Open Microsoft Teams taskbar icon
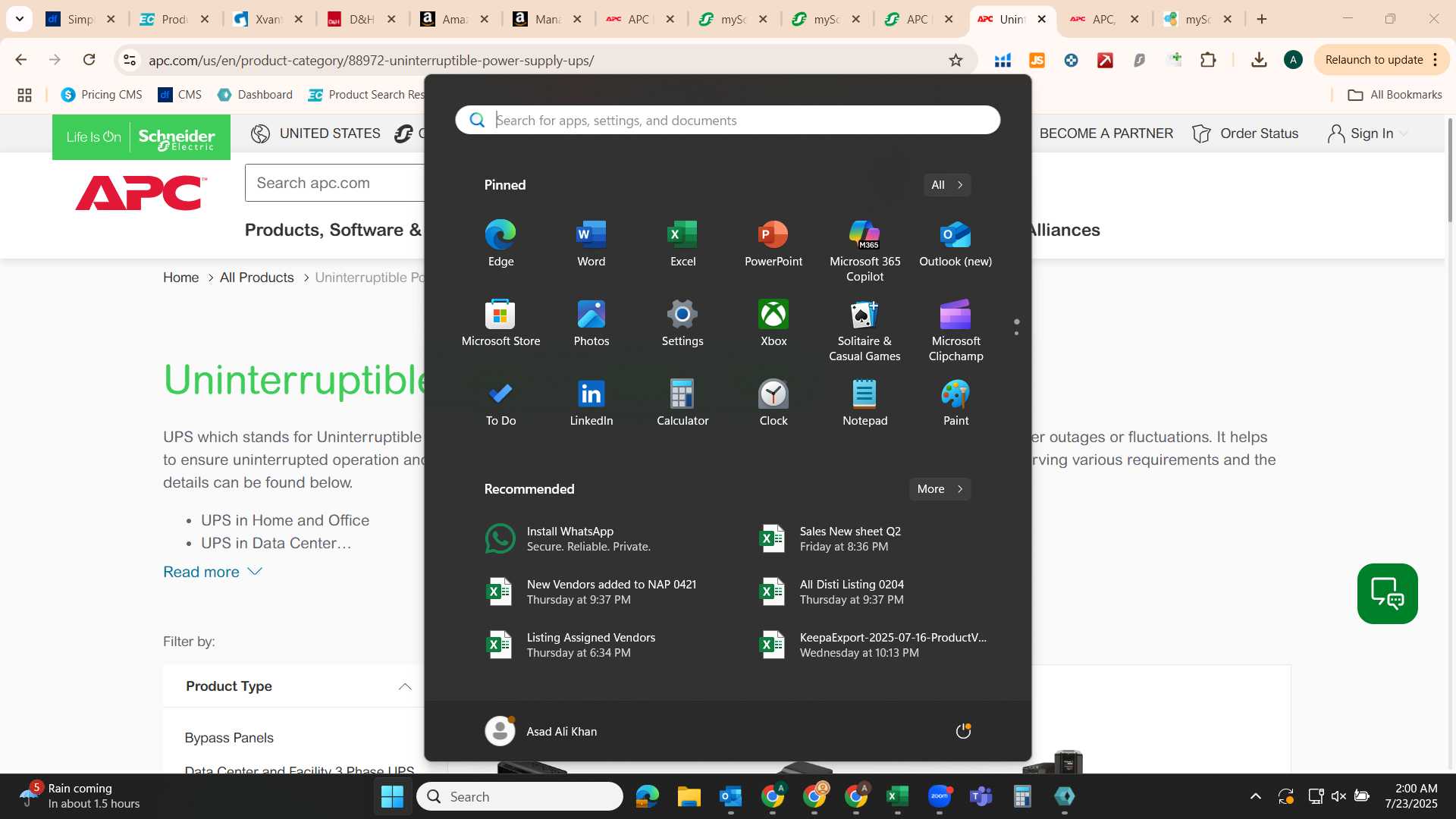Image resolution: width=1456 pixels, height=819 pixels. coord(981,796)
